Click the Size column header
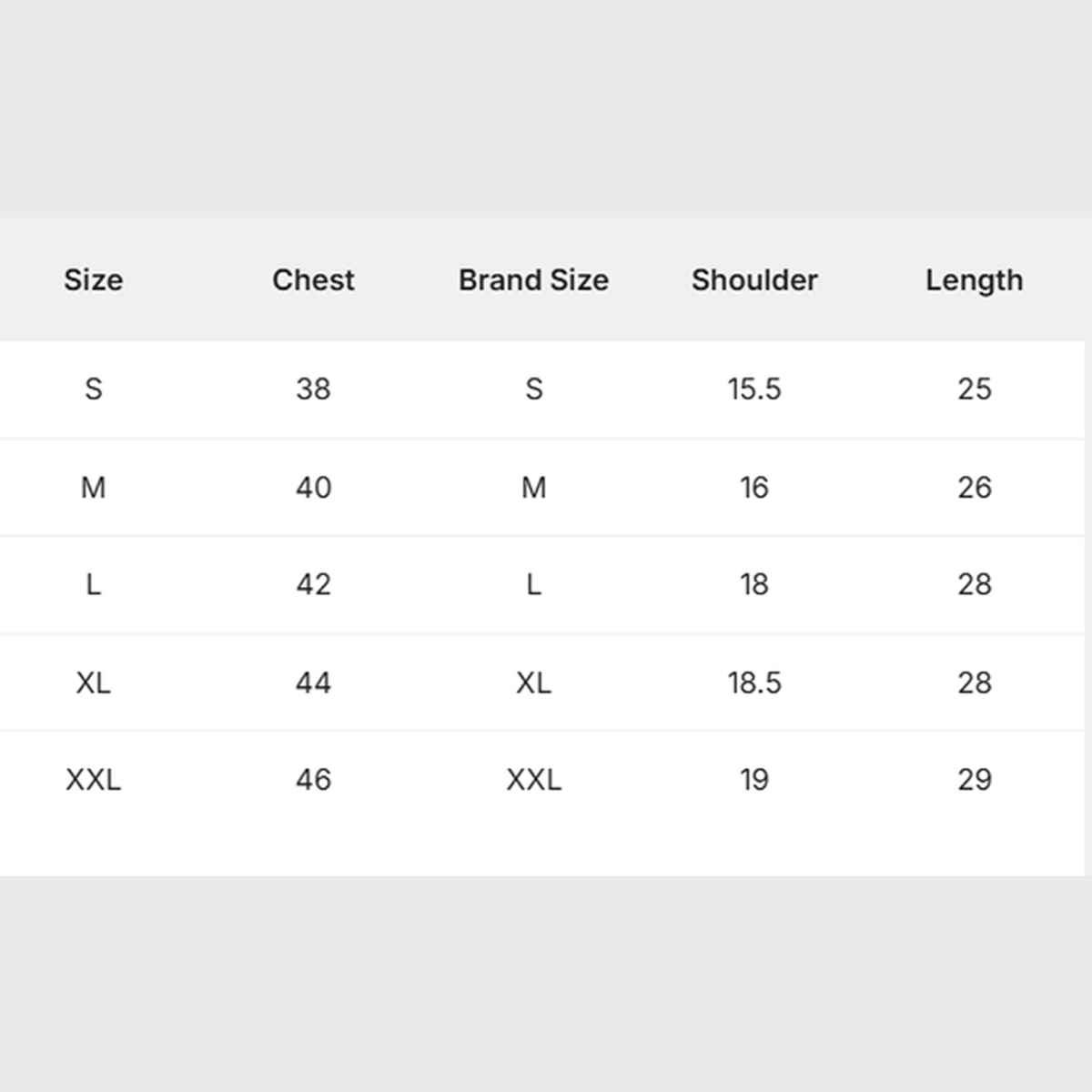The width and height of the screenshot is (1092, 1092). tap(93, 280)
